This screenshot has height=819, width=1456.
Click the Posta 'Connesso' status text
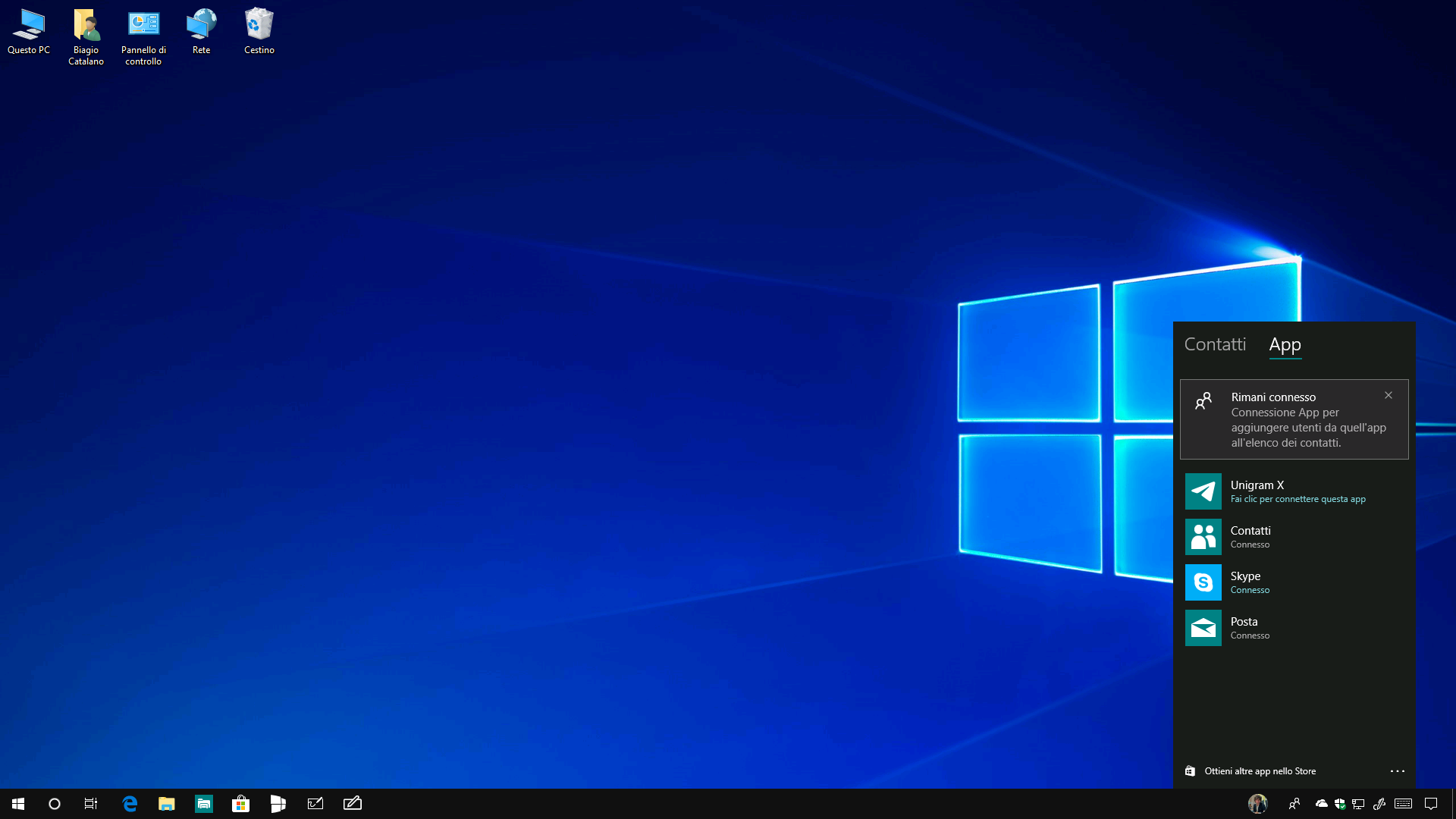pos(1250,635)
